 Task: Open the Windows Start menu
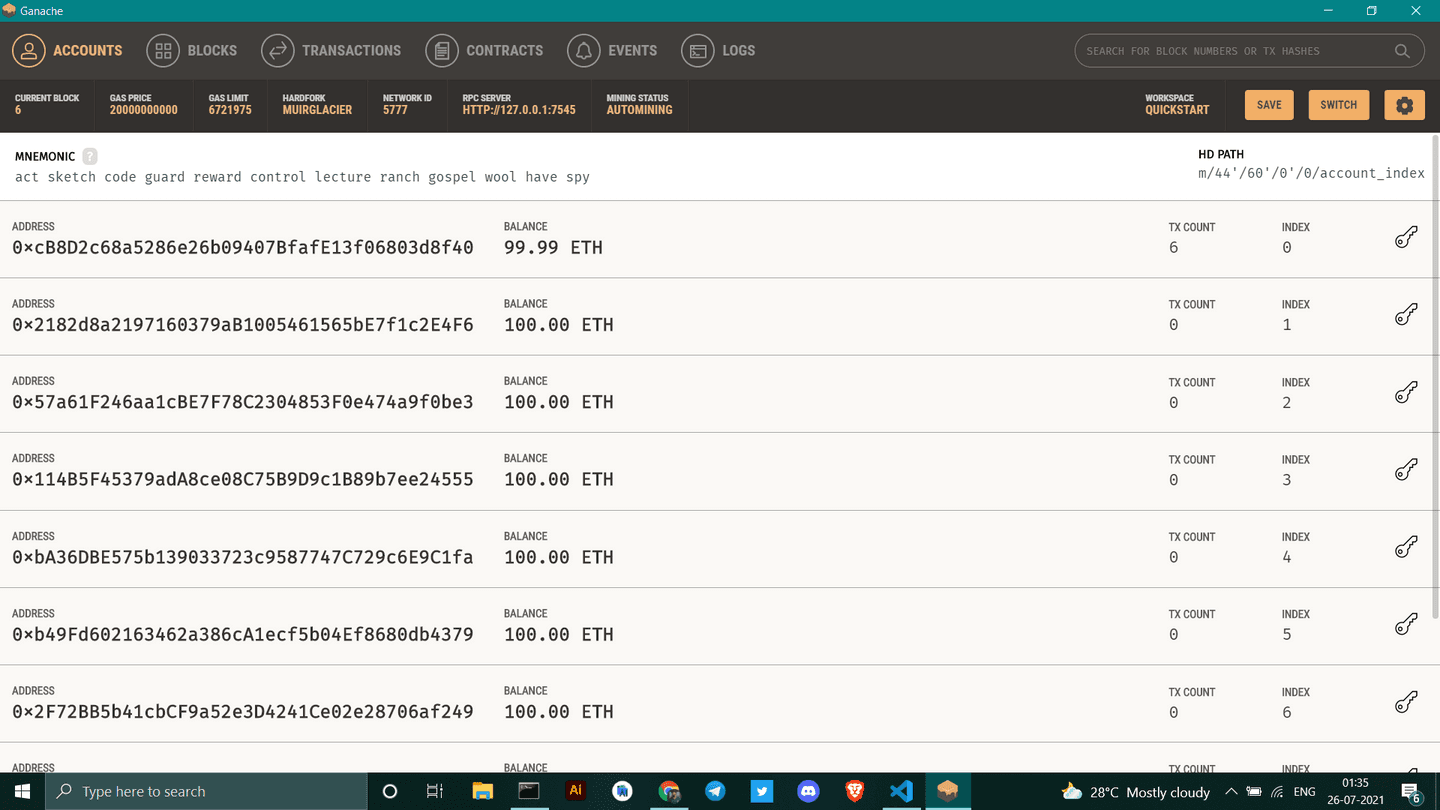pyautogui.click(x=22, y=791)
